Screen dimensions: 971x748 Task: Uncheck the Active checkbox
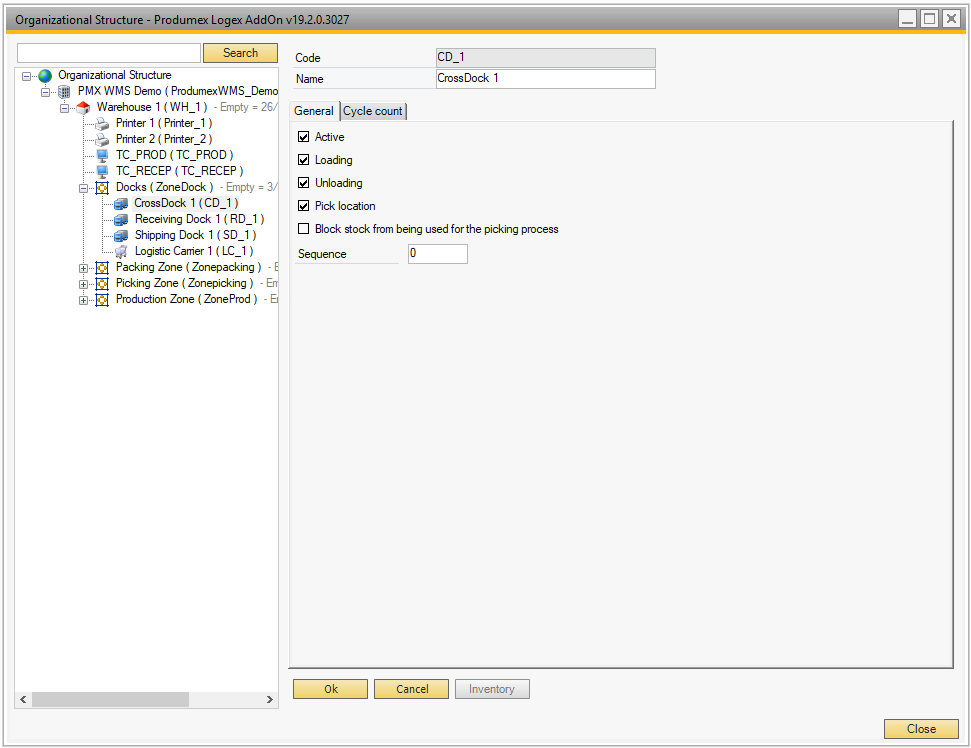point(304,137)
